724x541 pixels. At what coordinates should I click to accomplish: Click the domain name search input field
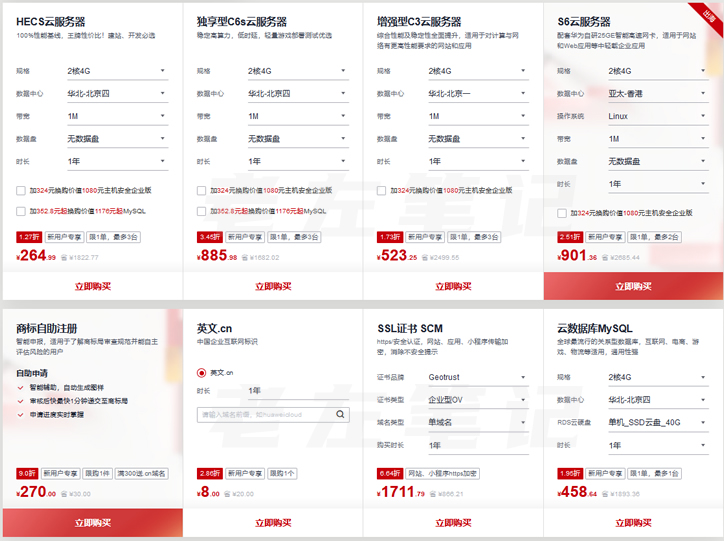point(264,413)
